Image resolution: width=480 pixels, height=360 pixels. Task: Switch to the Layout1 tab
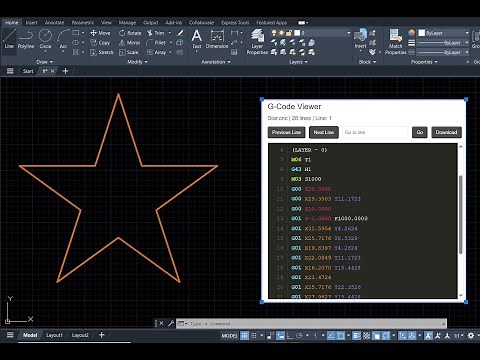(x=54, y=335)
